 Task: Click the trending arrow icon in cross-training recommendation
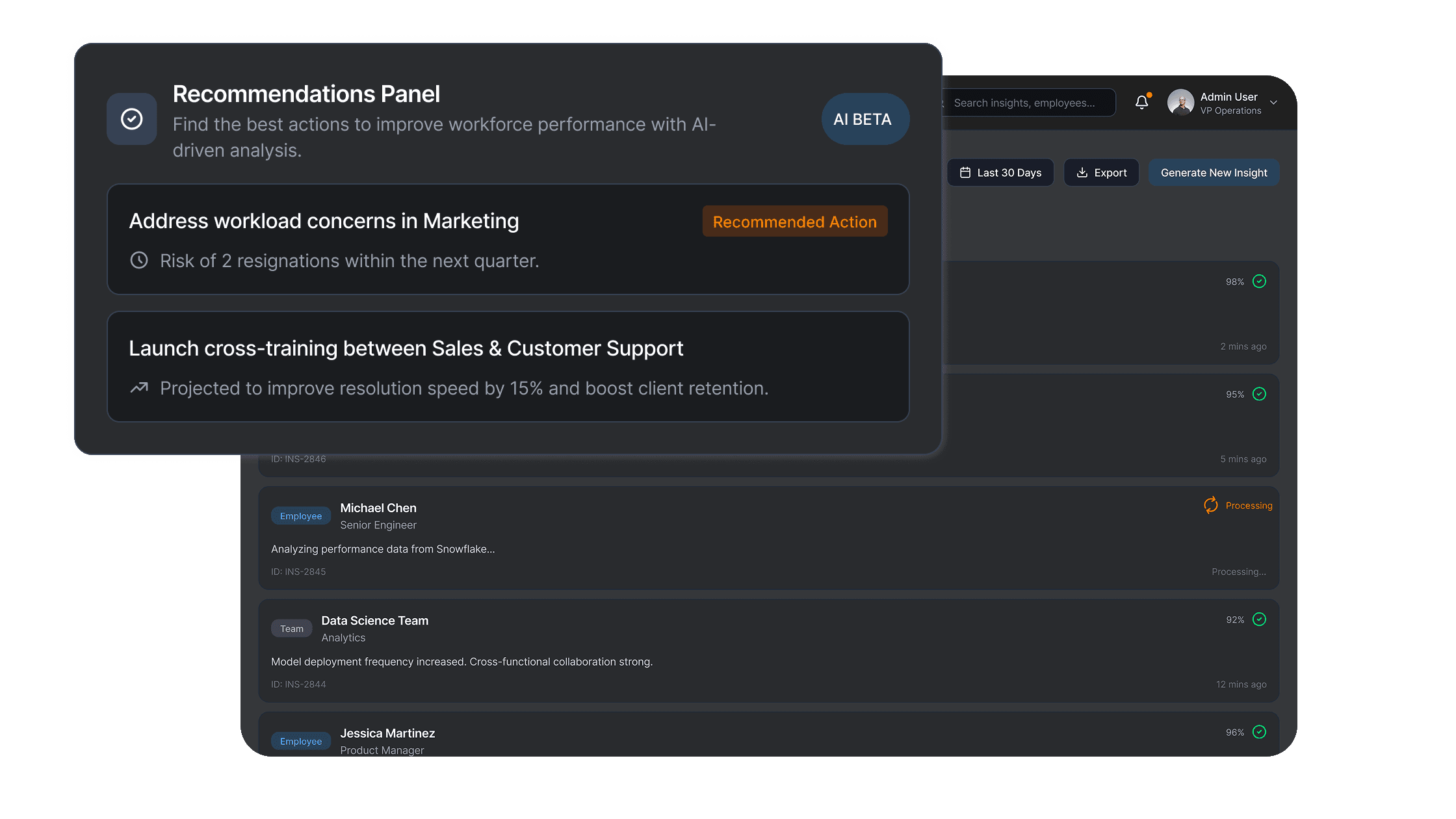click(139, 387)
